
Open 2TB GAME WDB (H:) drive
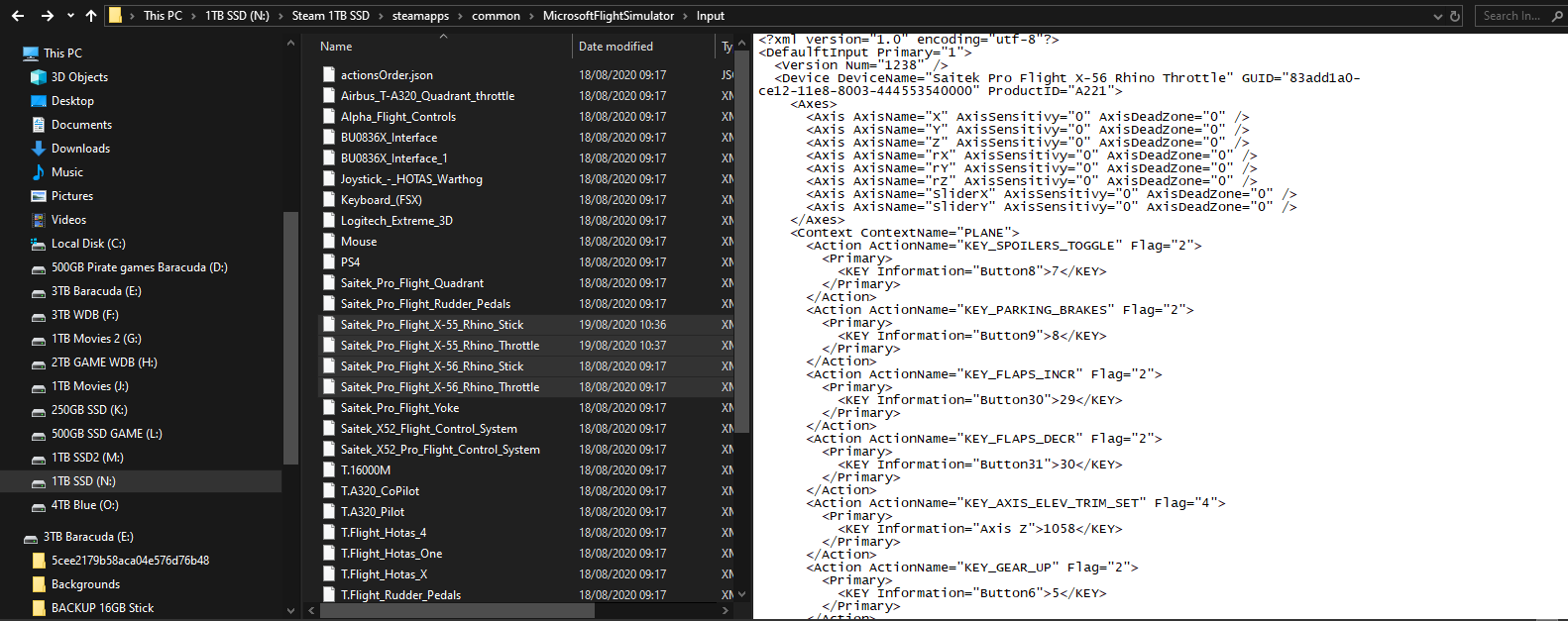tap(104, 362)
